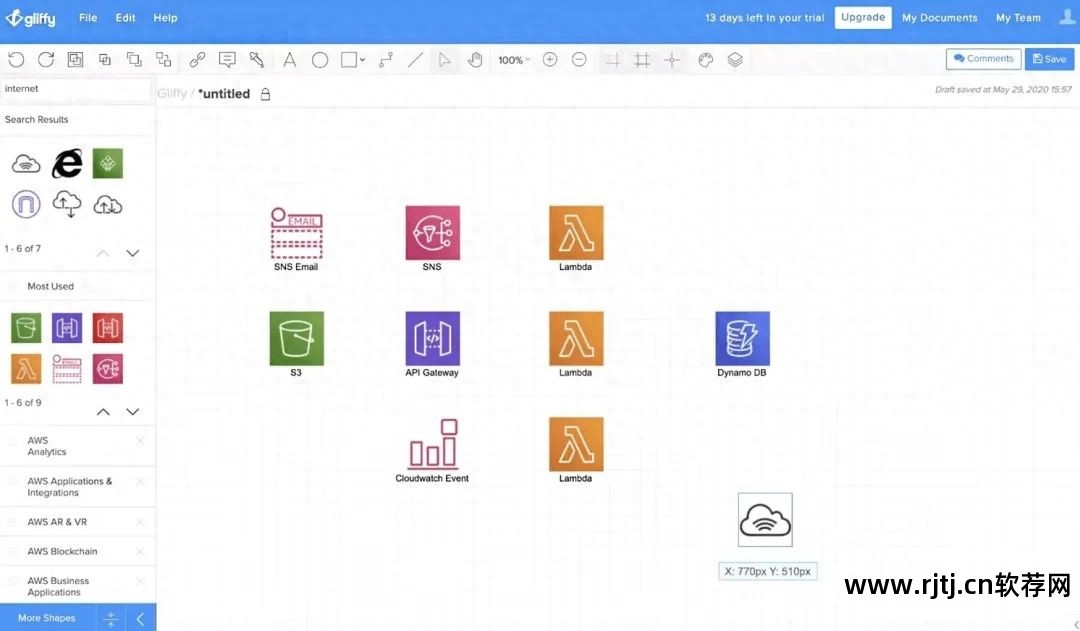
Task: Remove AWS Applications & Integrations library
Action: click(x=141, y=482)
